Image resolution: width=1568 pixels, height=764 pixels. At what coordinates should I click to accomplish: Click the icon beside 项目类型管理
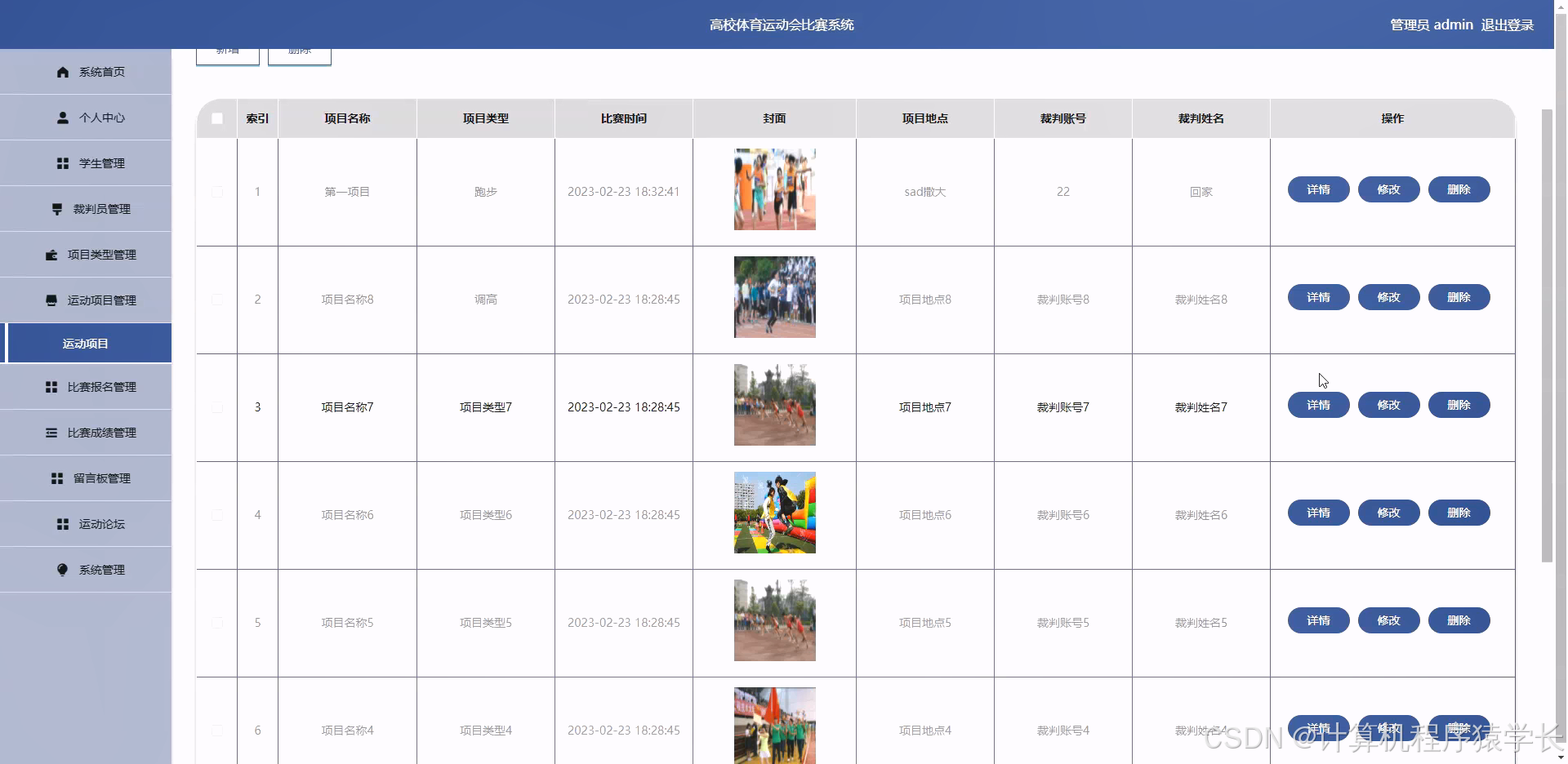click(51, 255)
